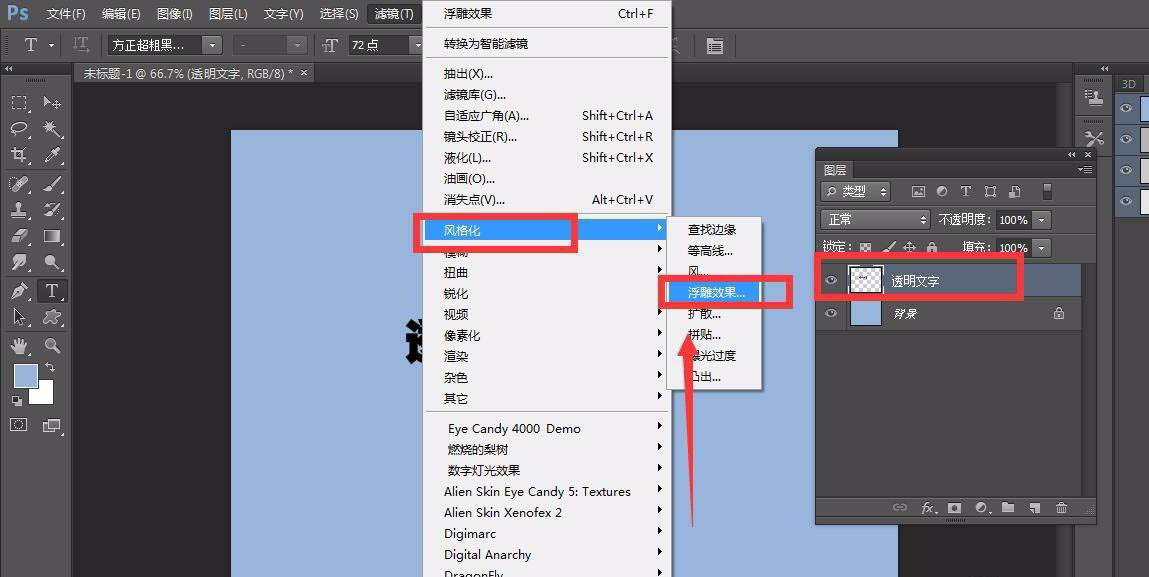Open the 图层(L) menu
Screen dimensions: 1149x577
click(228, 14)
